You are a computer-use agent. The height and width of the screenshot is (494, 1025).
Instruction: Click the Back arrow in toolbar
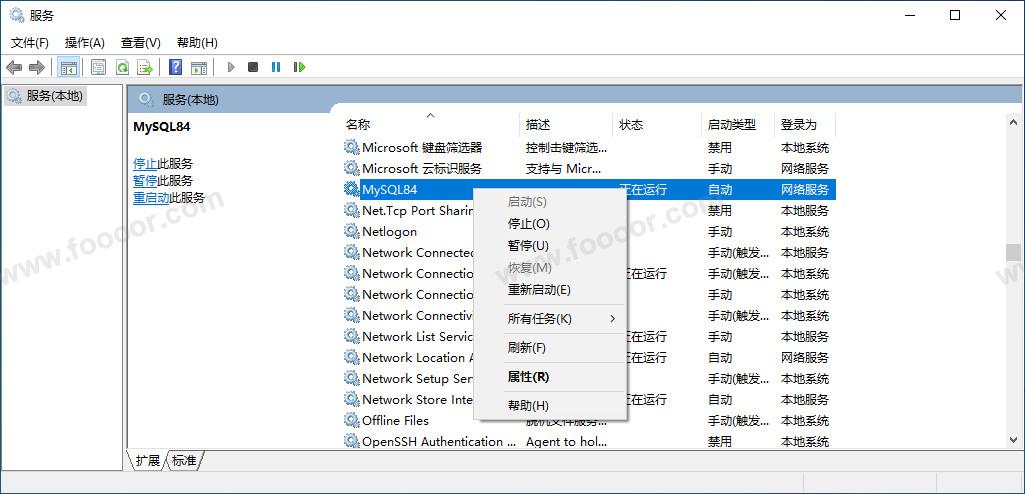(x=14, y=67)
